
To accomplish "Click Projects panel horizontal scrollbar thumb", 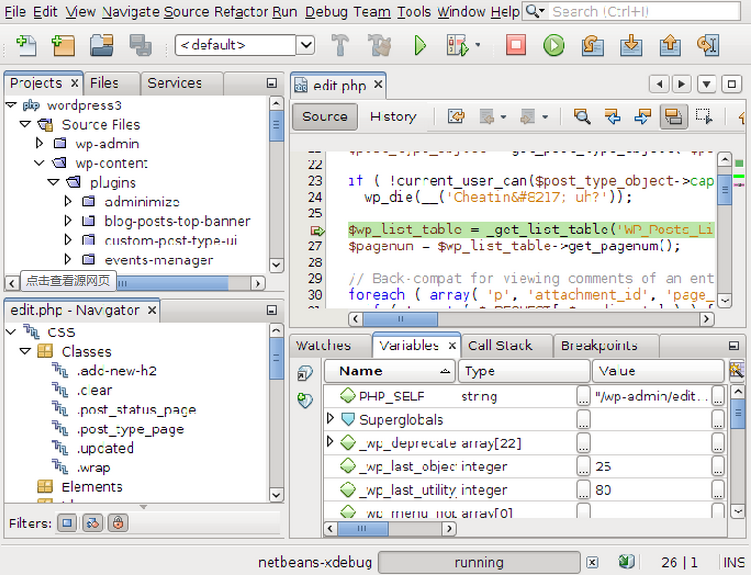I will click(172, 283).
